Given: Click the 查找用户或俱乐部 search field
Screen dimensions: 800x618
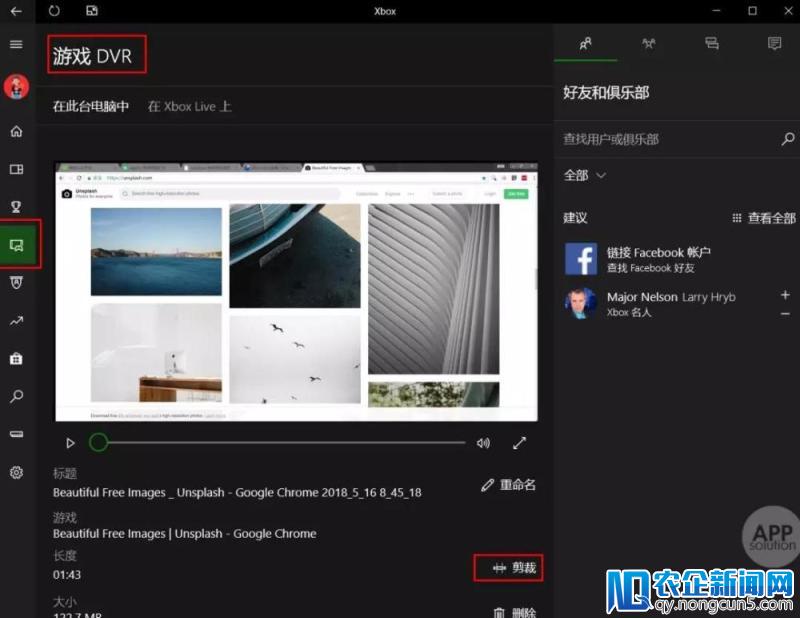Looking at the screenshot, I should 668,139.
